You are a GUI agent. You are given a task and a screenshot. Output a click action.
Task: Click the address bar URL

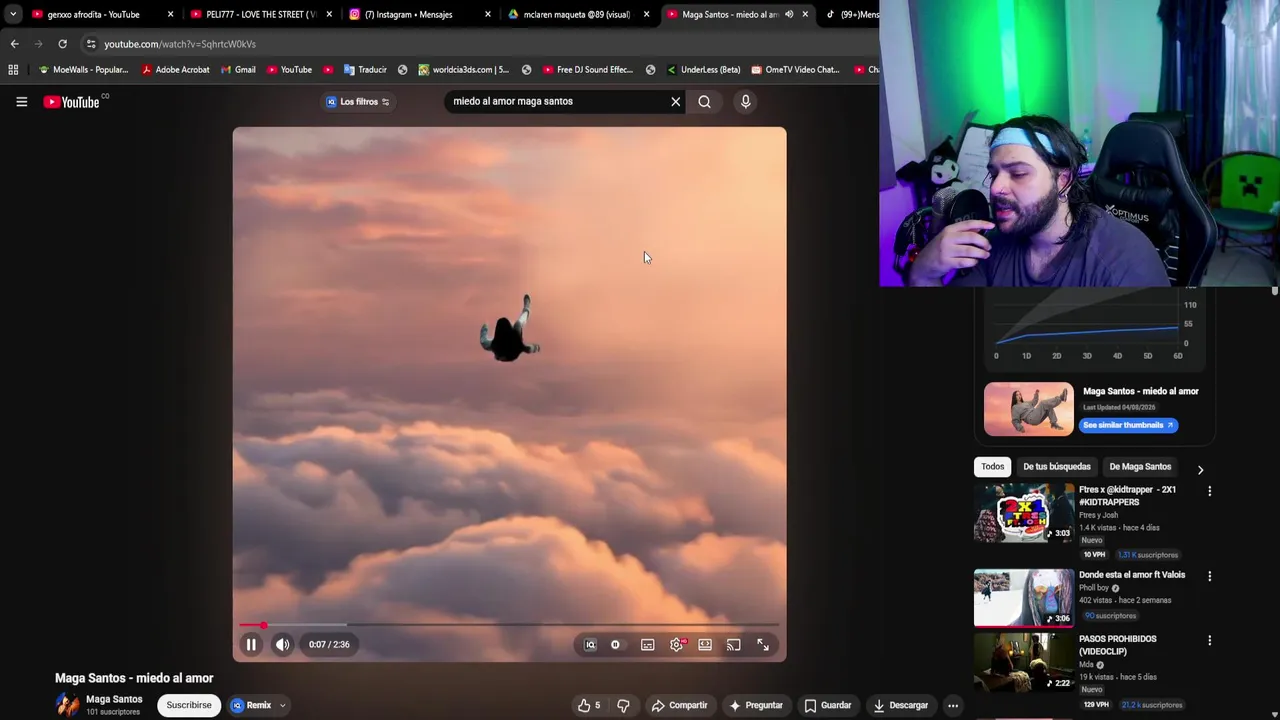coord(180,44)
